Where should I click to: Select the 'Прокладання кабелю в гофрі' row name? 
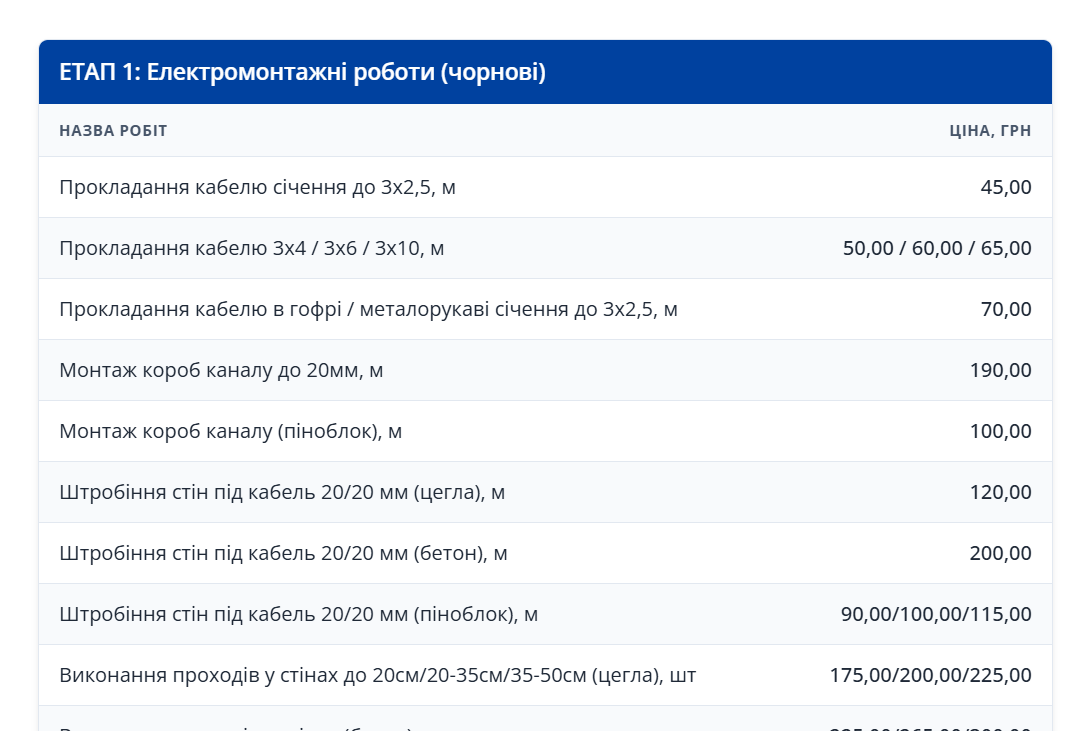pyautogui.click(x=368, y=309)
